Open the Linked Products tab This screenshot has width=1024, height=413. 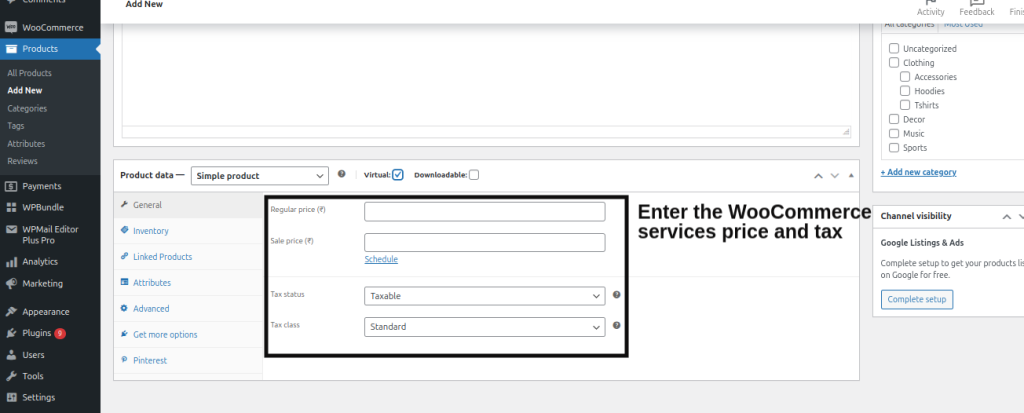coord(162,257)
